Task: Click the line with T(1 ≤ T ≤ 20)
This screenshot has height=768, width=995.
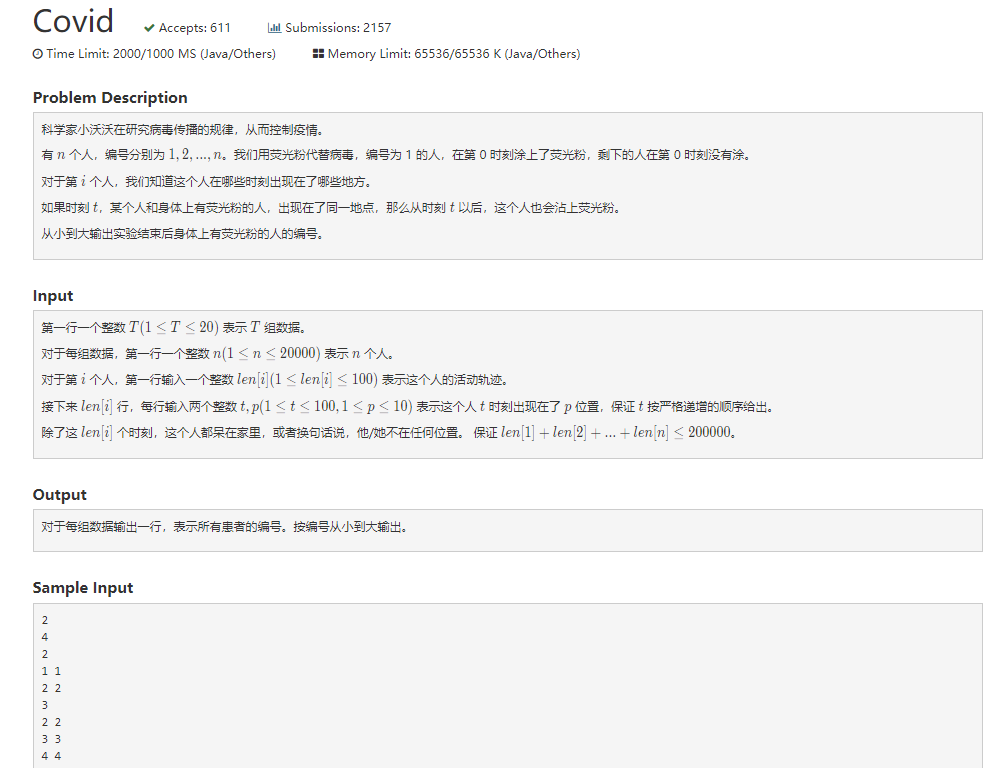Action: pyautogui.click(x=175, y=328)
